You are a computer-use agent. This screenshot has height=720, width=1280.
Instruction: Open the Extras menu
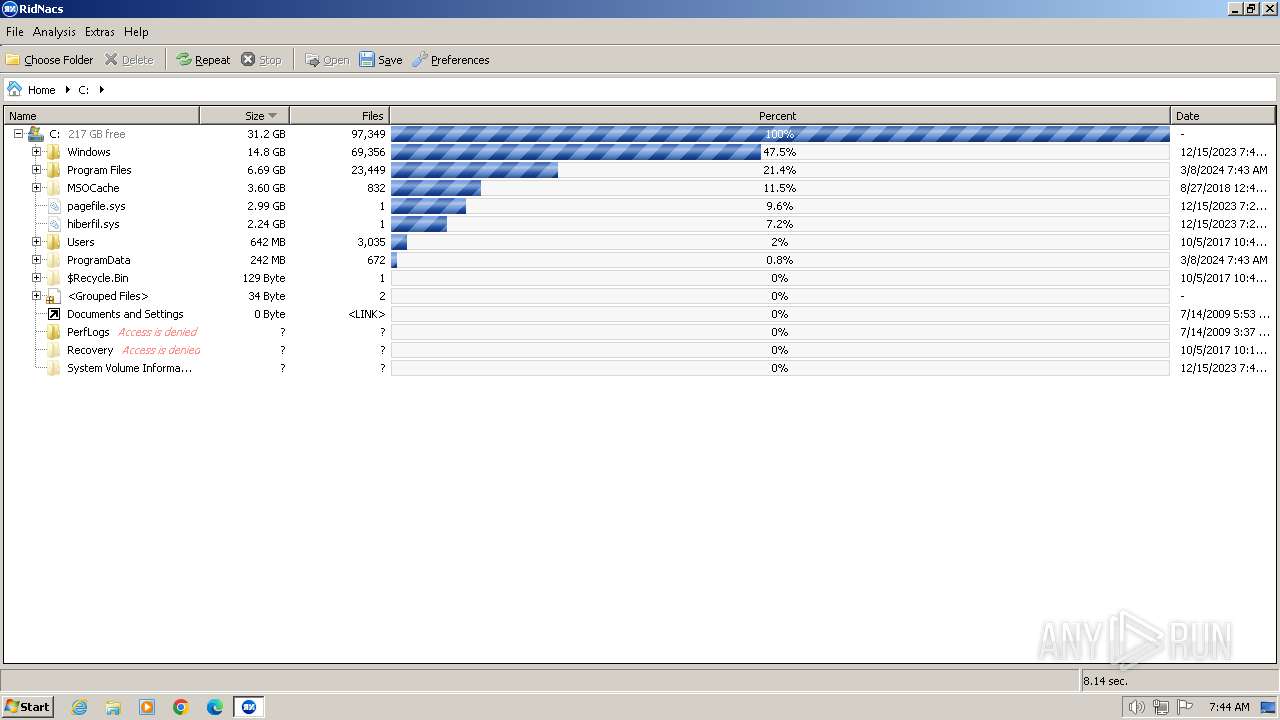(99, 32)
